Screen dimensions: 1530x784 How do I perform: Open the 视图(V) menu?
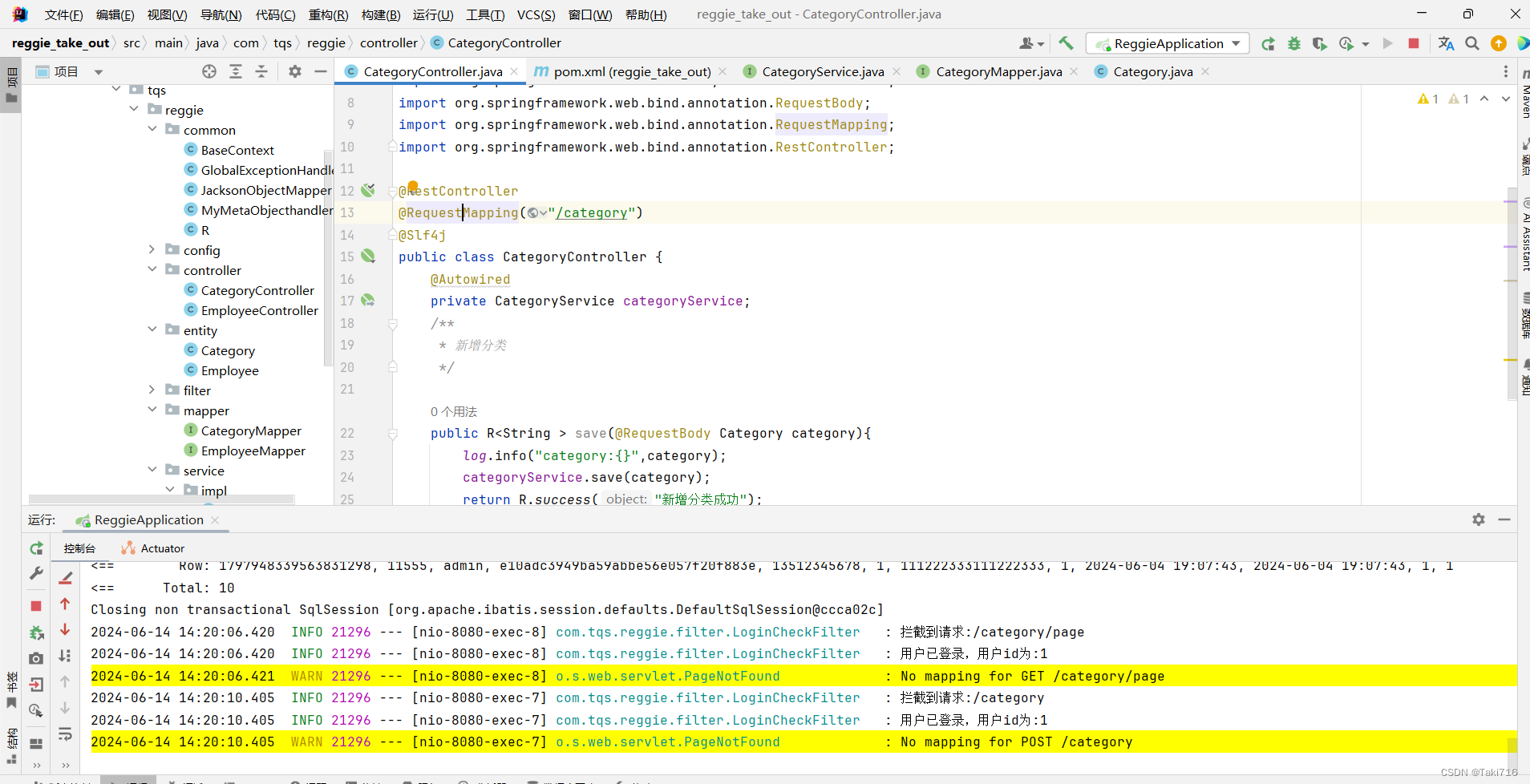(166, 14)
